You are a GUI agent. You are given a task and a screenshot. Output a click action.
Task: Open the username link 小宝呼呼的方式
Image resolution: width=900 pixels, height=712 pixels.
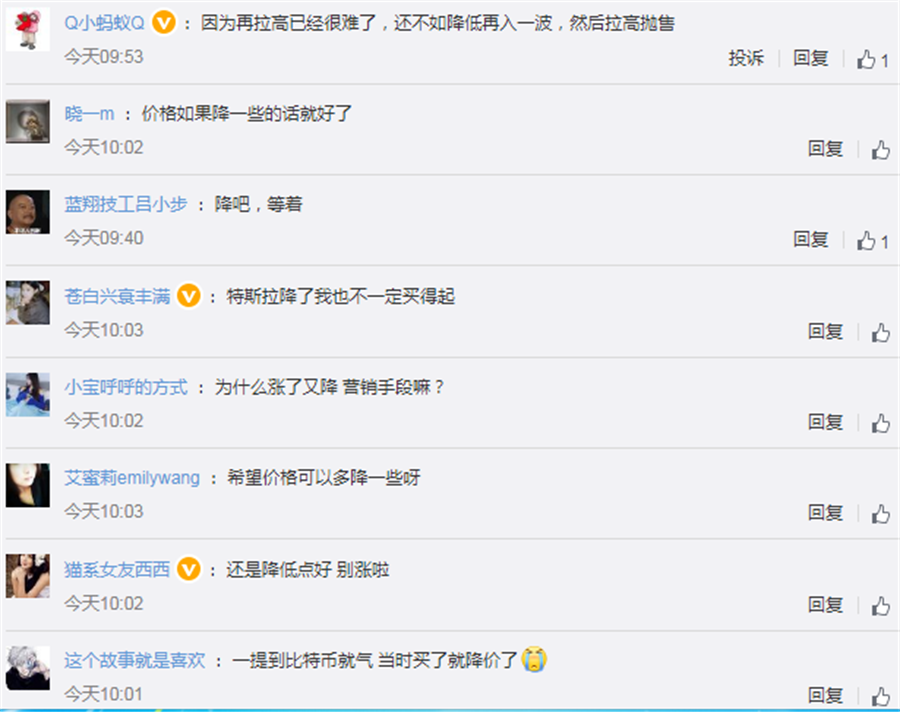(x=126, y=387)
